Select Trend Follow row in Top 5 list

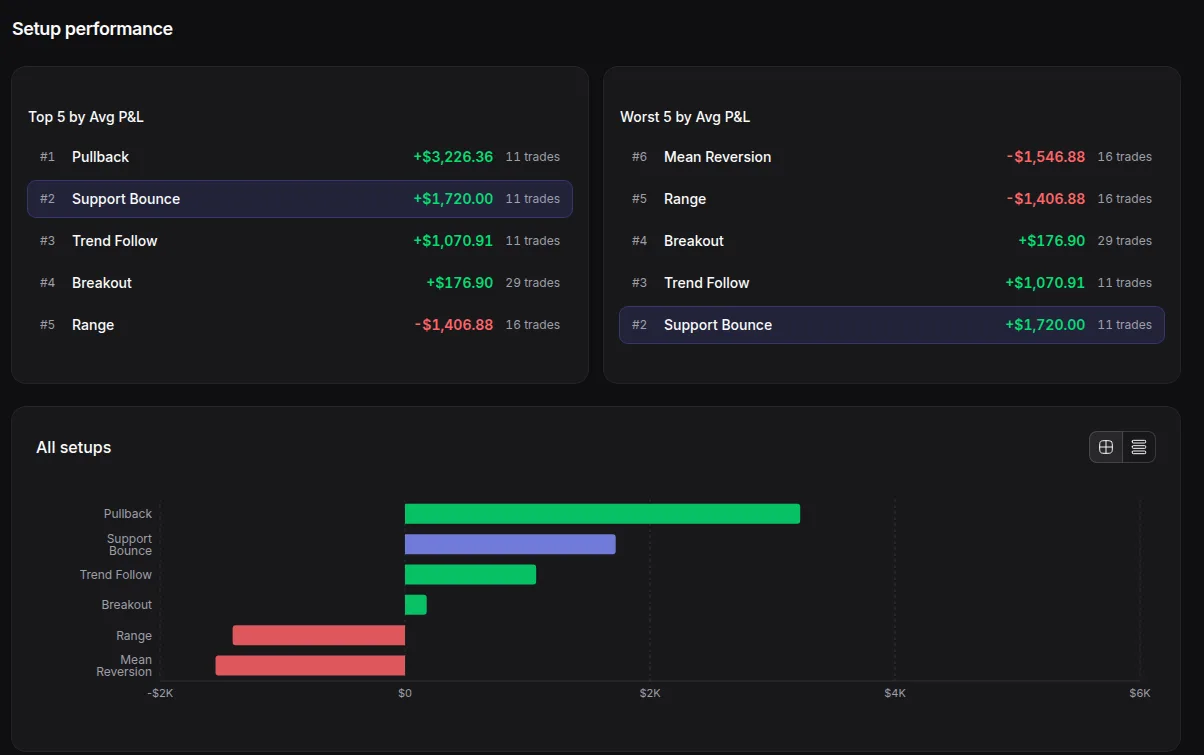coord(300,241)
